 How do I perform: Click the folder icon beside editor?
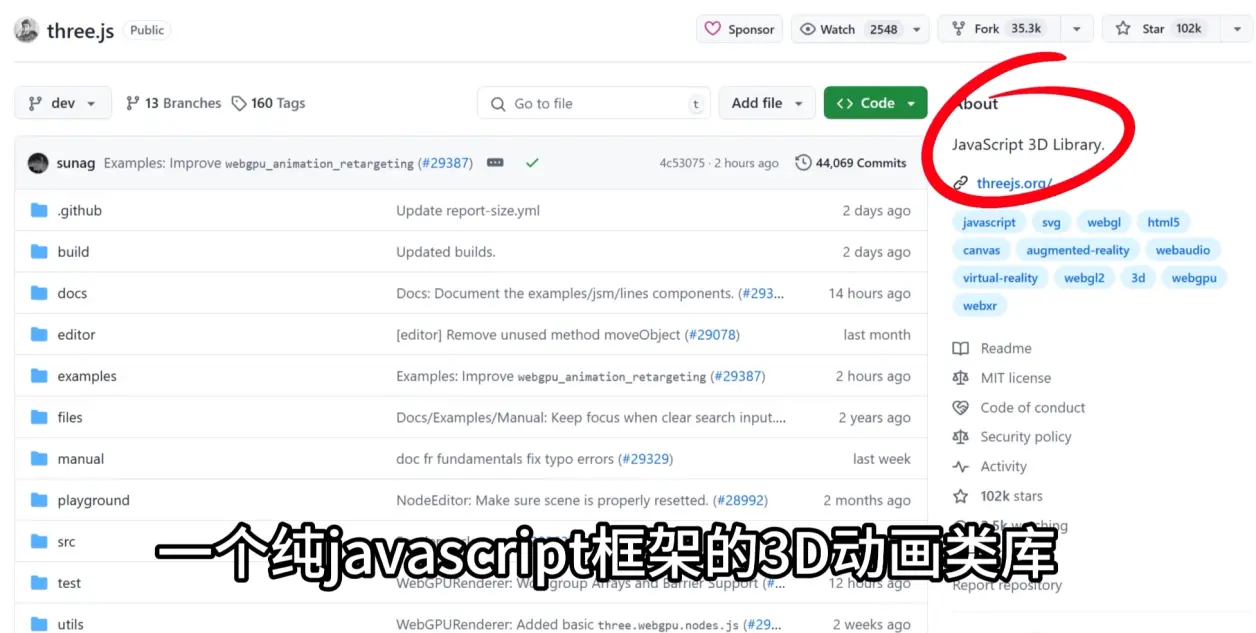click(x=39, y=335)
